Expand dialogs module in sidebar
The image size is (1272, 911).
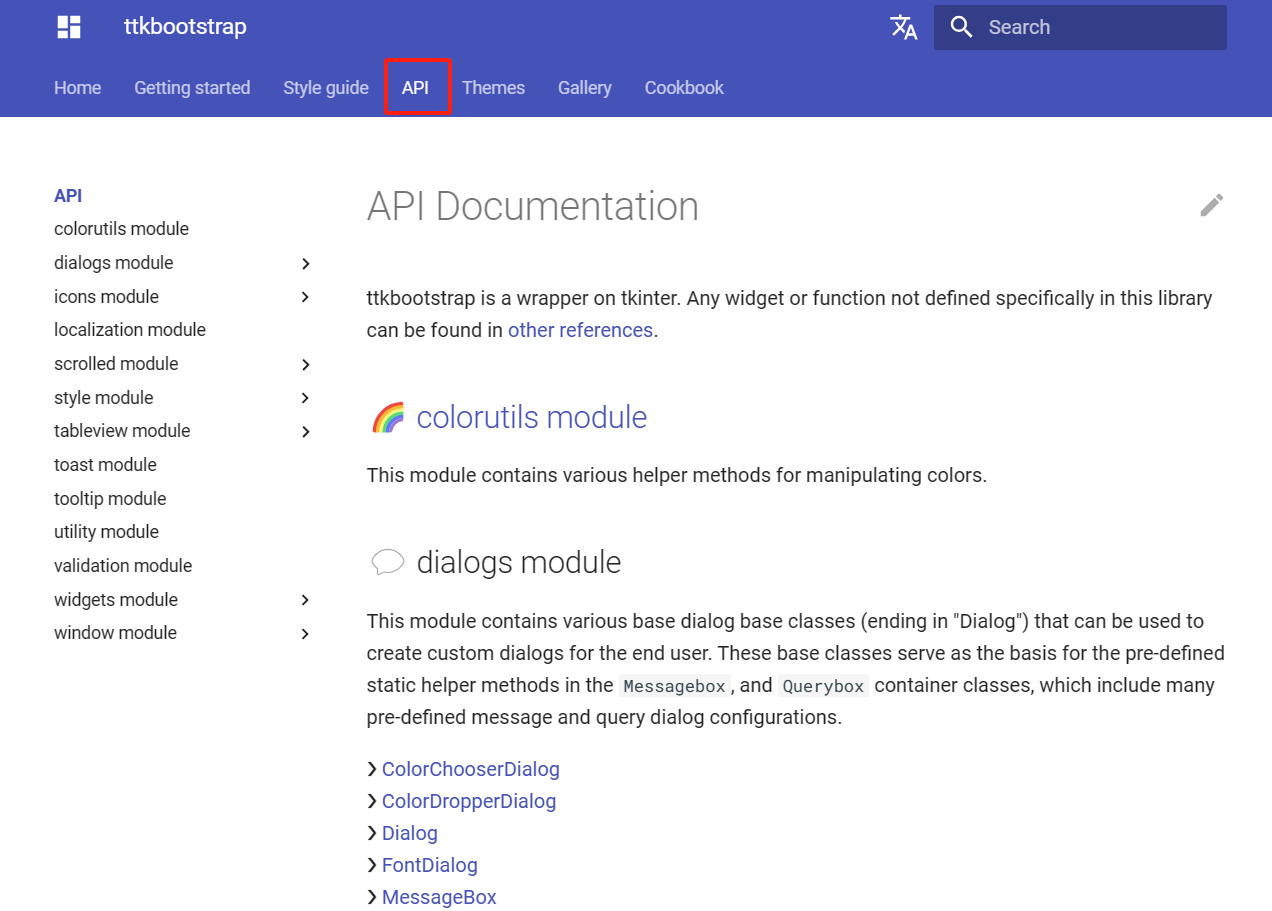(x=306, y=263)
